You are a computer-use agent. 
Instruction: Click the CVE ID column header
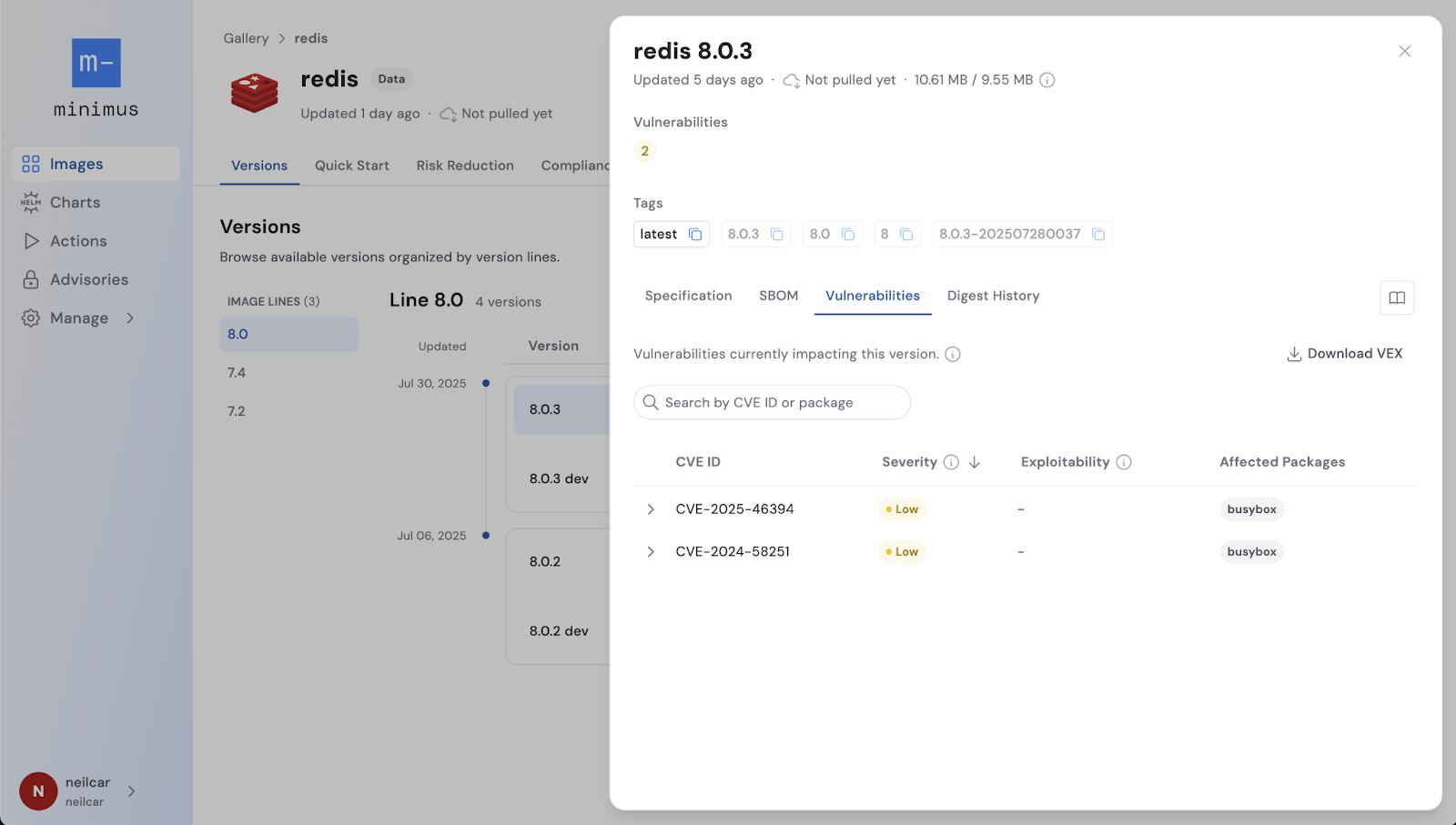click(698, 462)
